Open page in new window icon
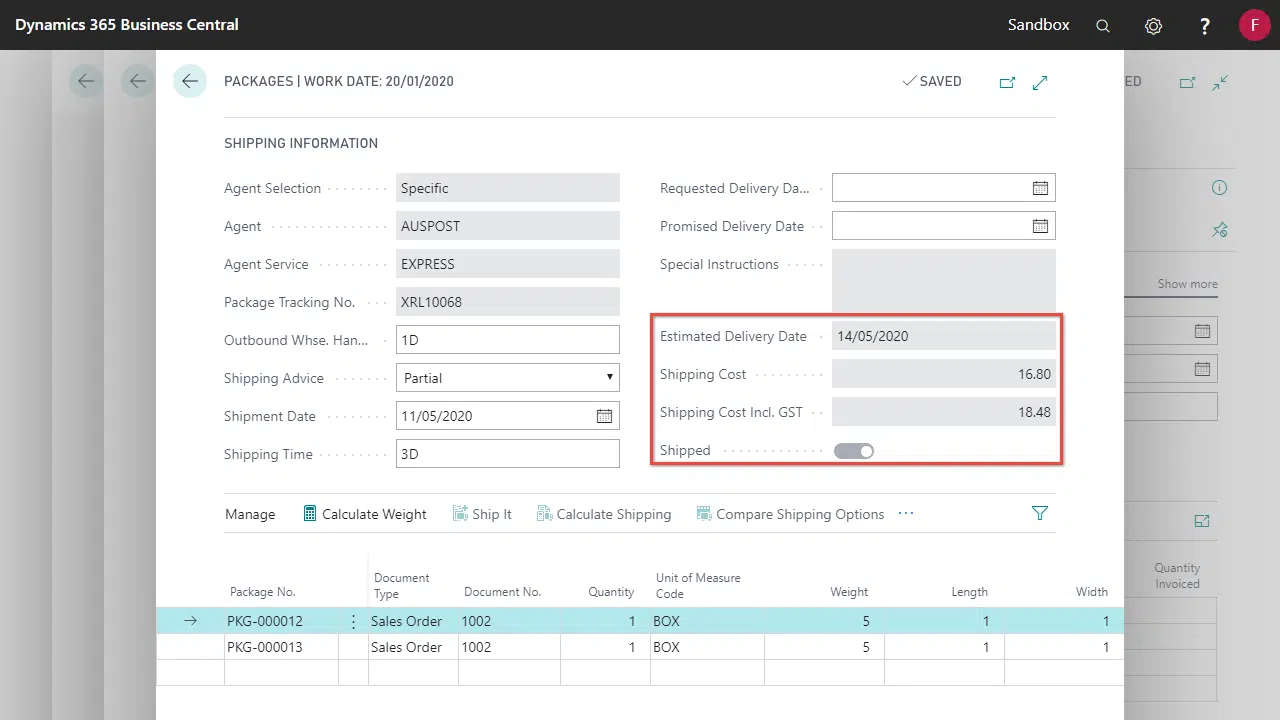 pyautogui.click(x=1007, y=82)
